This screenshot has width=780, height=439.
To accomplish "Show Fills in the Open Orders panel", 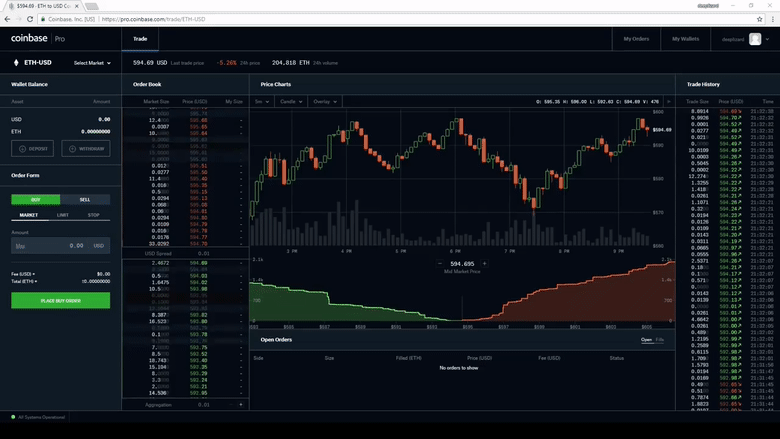I will tap(660, 340).
